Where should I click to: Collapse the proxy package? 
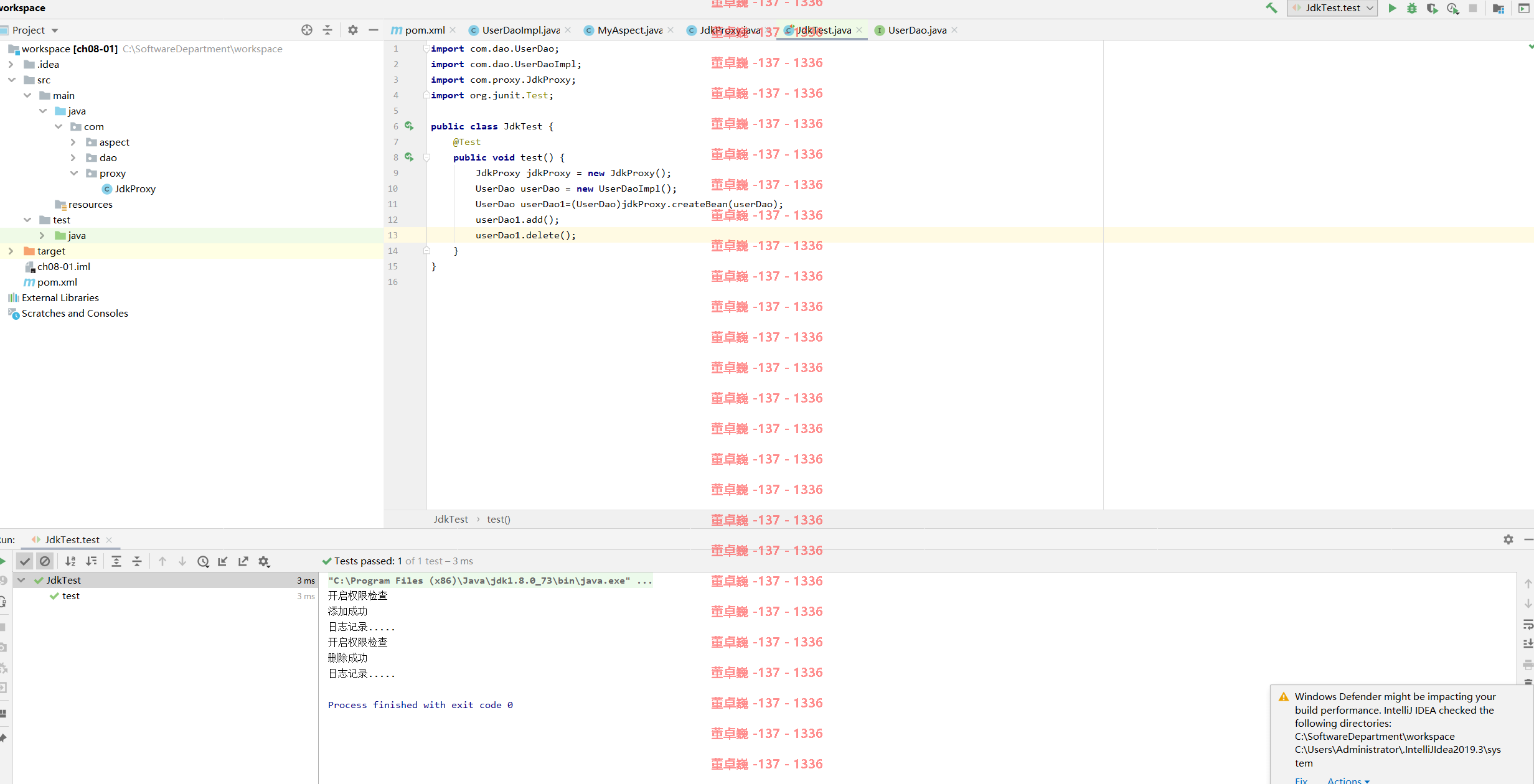coord(73,173)
